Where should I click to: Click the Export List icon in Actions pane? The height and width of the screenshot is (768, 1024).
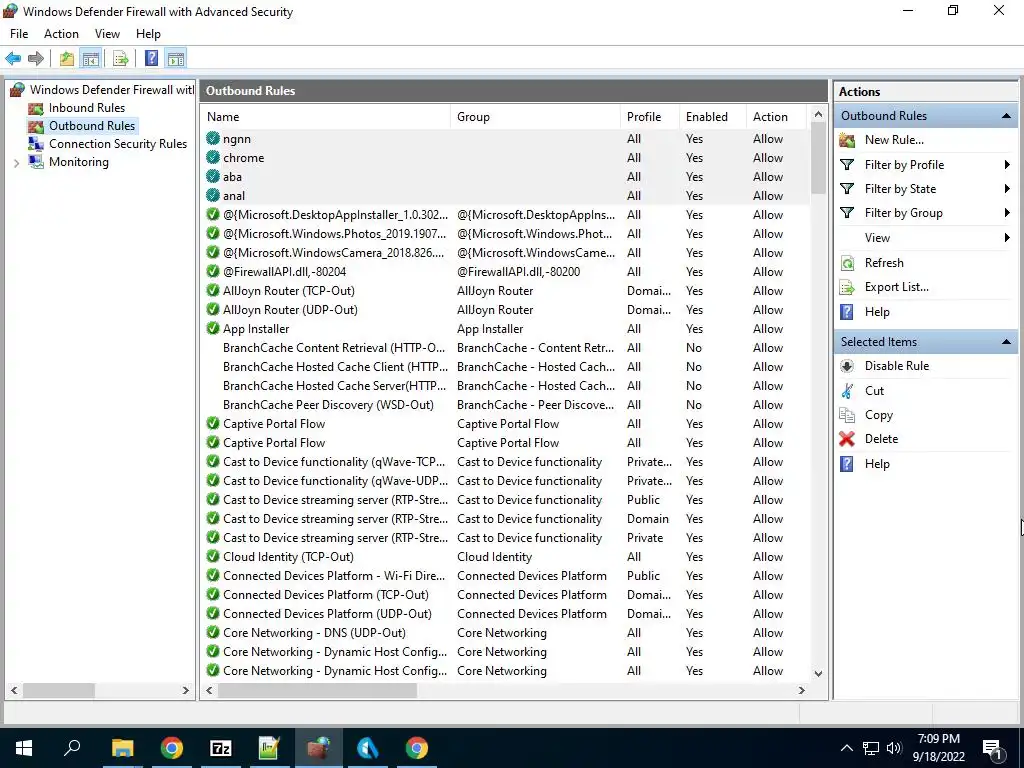pos(847,287)
